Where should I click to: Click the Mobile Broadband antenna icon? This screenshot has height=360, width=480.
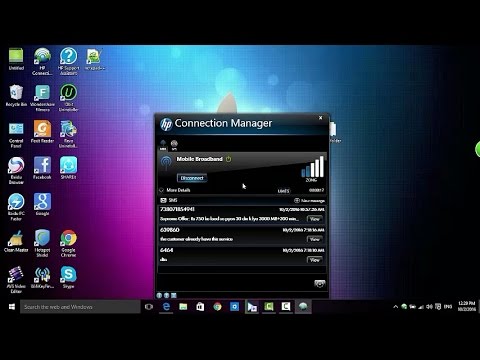click(x=166, y=162)
